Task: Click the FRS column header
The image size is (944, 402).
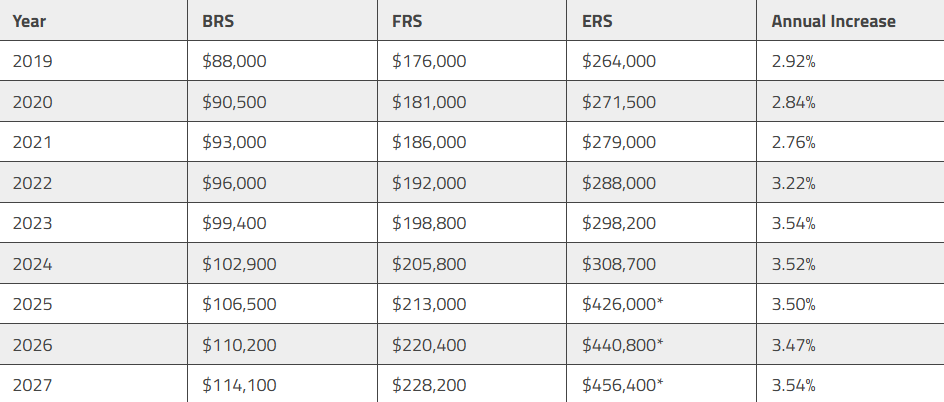Action: pyautogui.click(x=472, y=20)
